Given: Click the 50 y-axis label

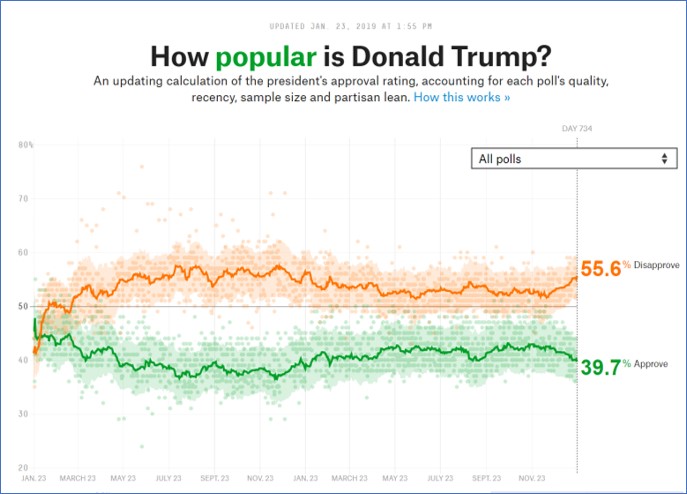Looking at the screenshot, I should tap(24, 306).
